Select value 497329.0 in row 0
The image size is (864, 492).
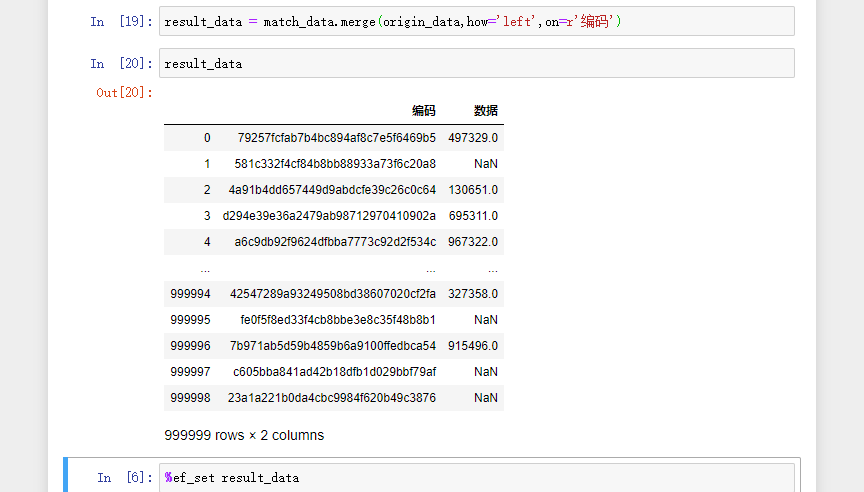[473, 138]
